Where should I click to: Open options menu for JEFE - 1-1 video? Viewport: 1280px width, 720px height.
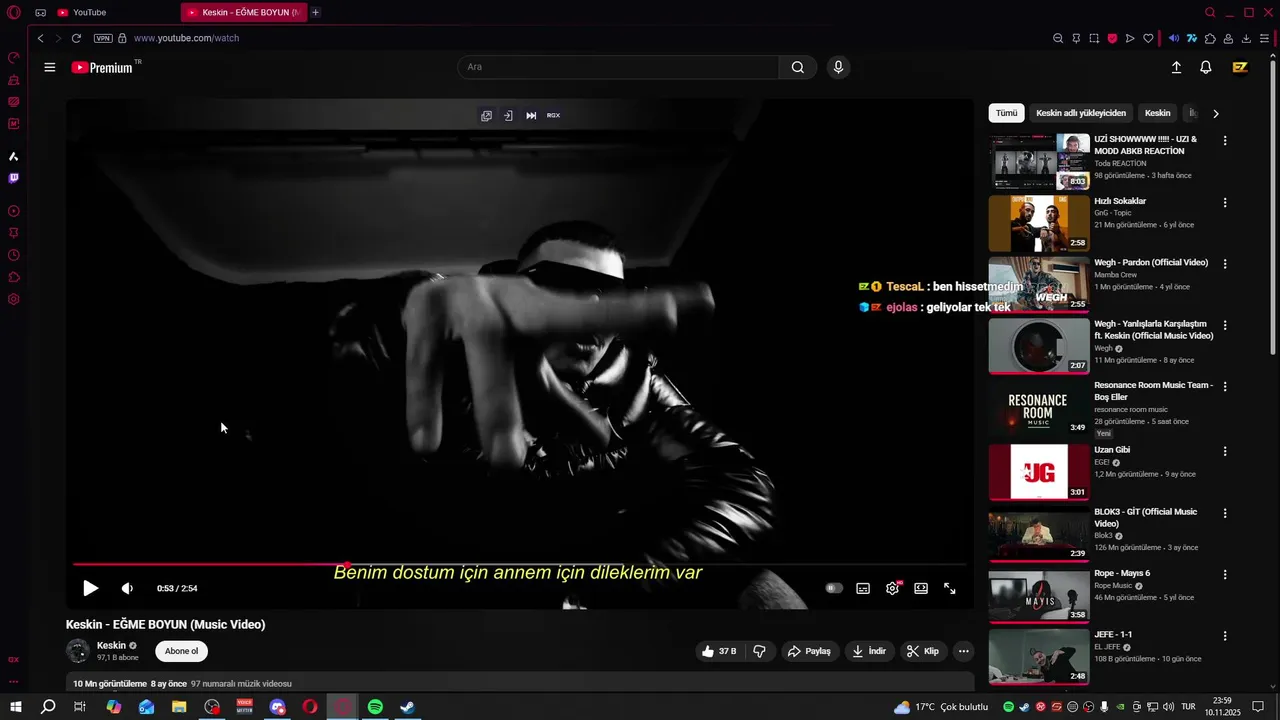point(1225,636)
